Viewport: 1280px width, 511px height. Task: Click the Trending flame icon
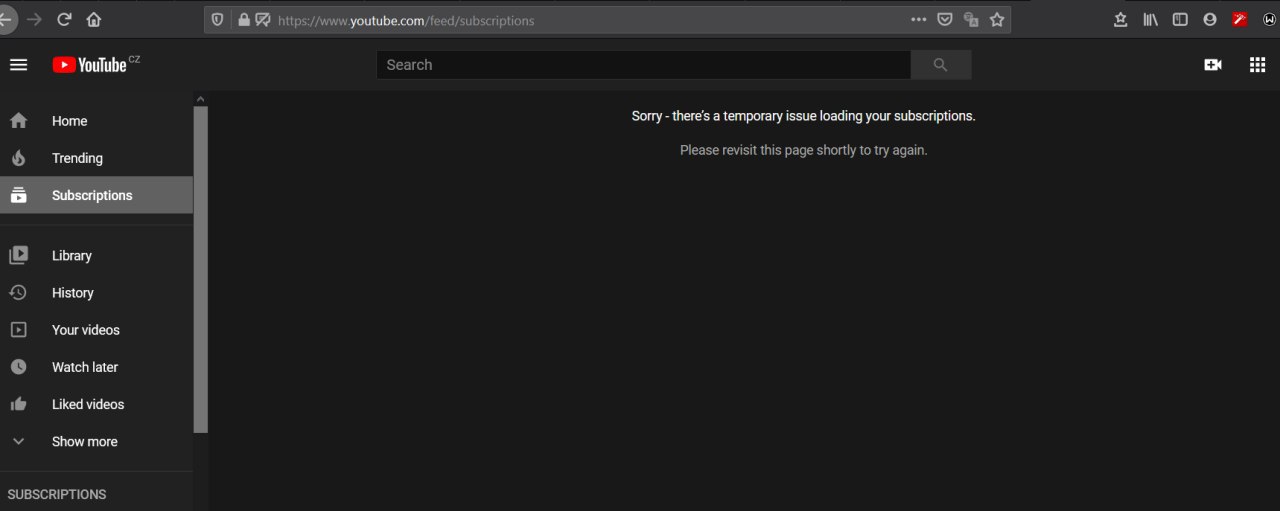(x=18, y=158)
